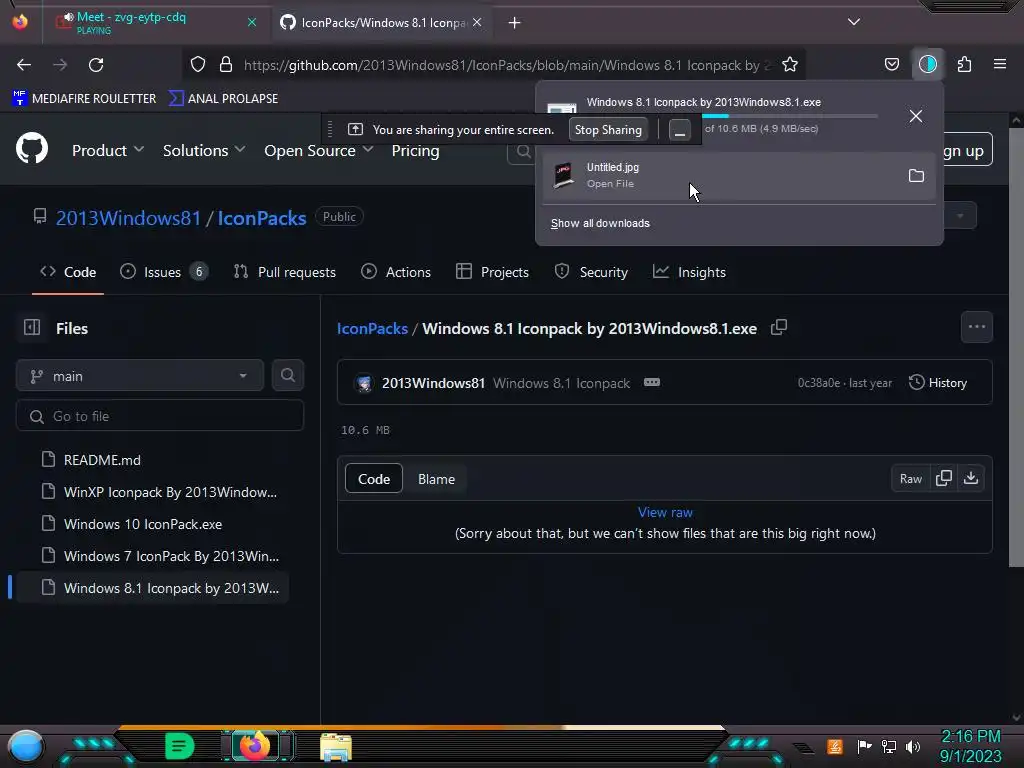Viewport: 1024px width, 768px height.
Task: Open file History
Action: click(x=938, y=383)
